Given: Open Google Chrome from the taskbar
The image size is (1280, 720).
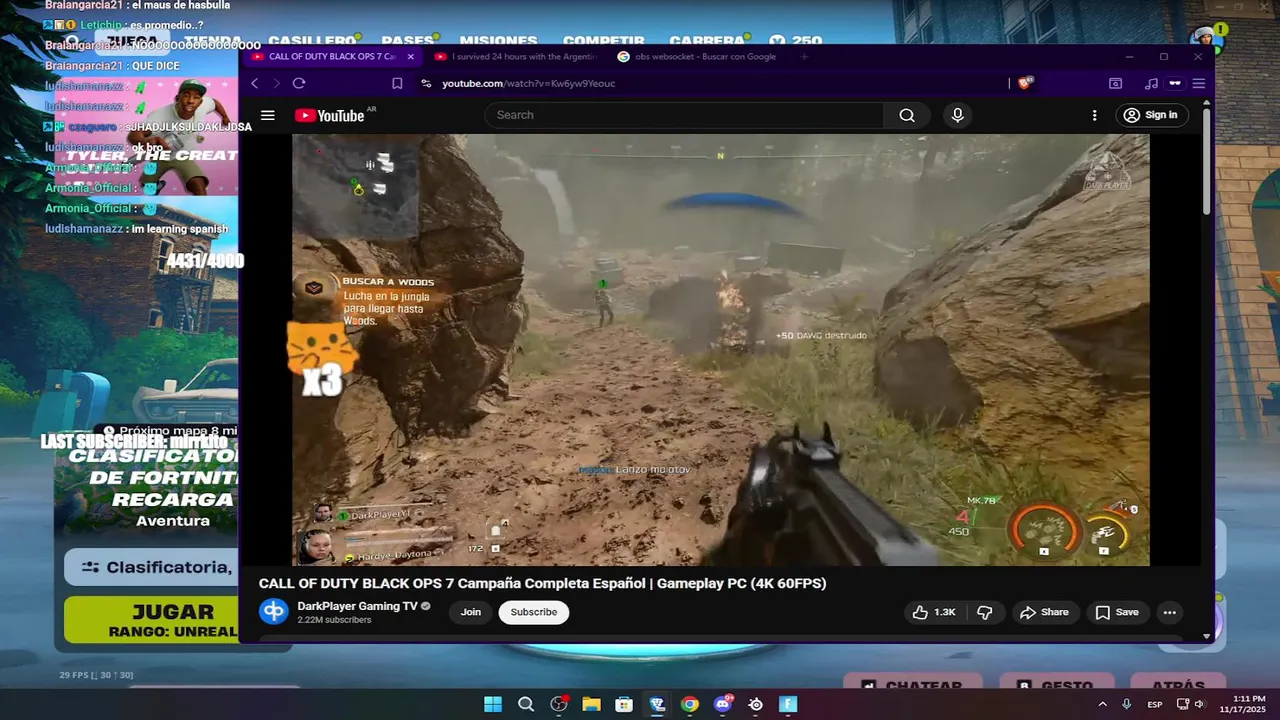Looking at the screenshot, I should click(690, 704).
